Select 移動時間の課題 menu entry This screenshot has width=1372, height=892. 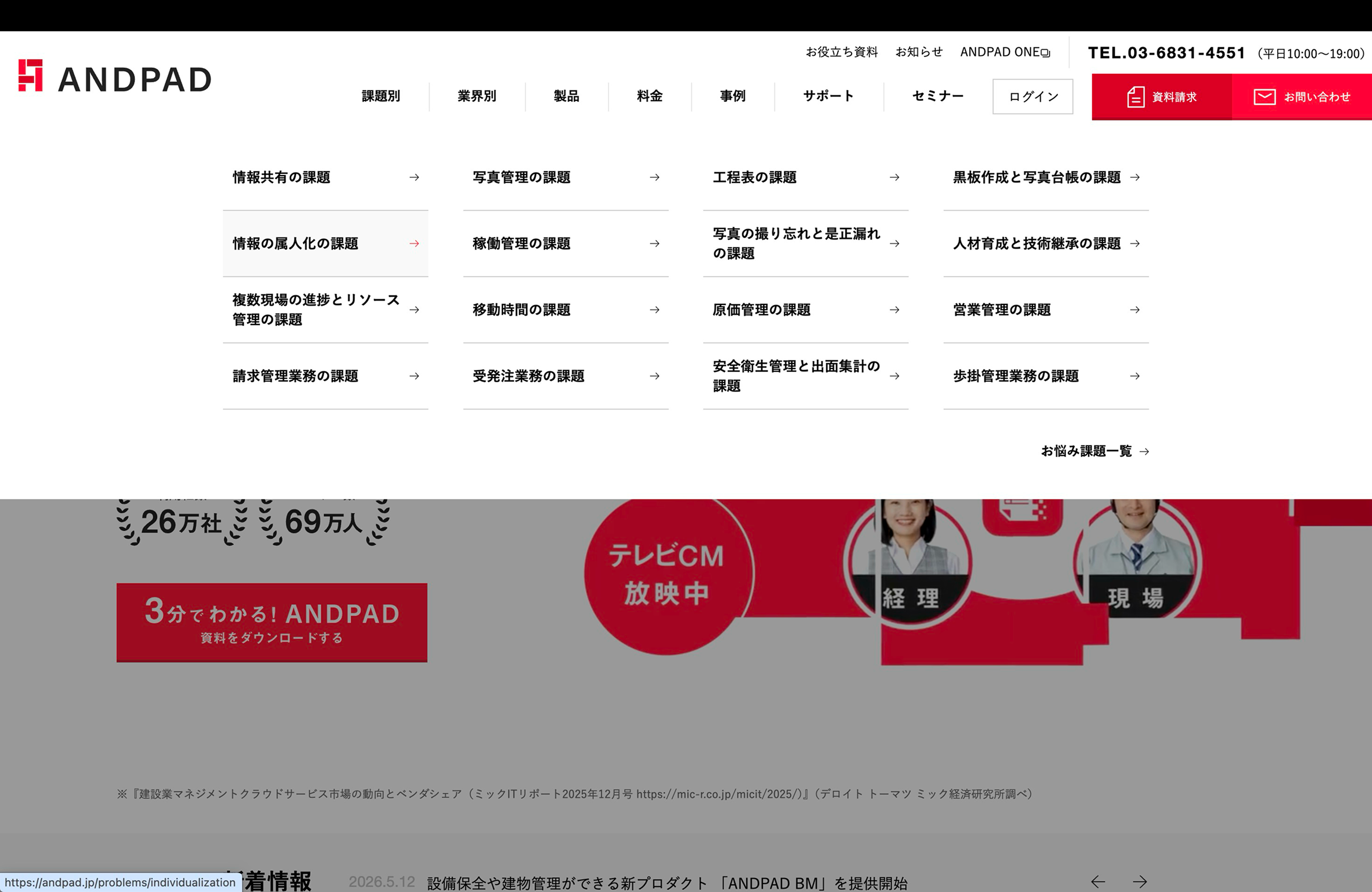click(566, 310)
